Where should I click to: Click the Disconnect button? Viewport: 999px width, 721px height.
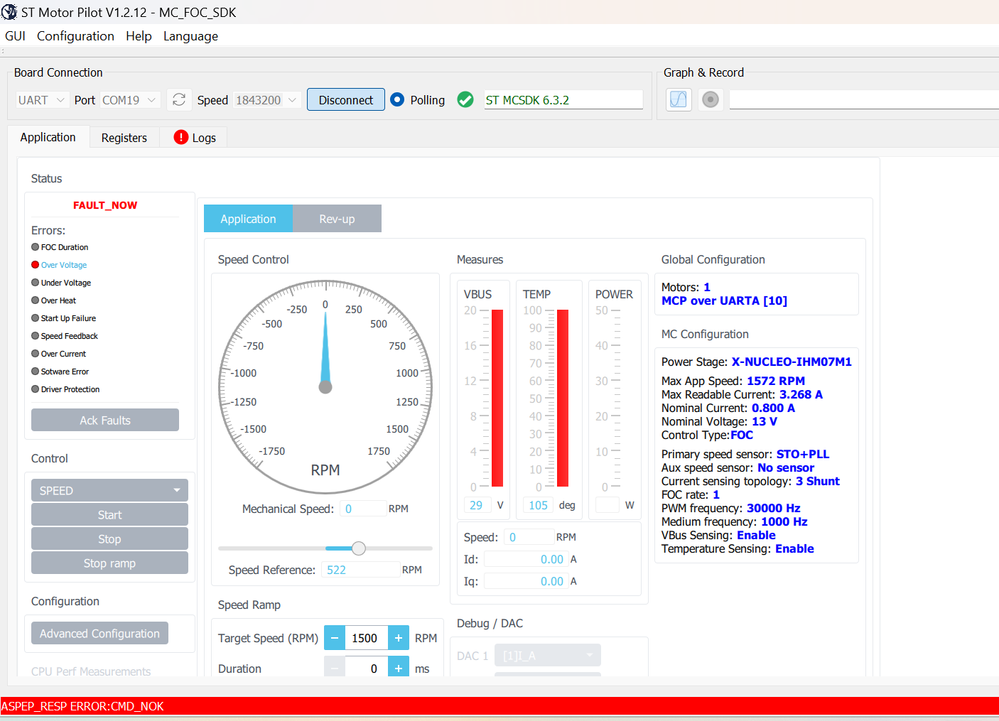346,100
